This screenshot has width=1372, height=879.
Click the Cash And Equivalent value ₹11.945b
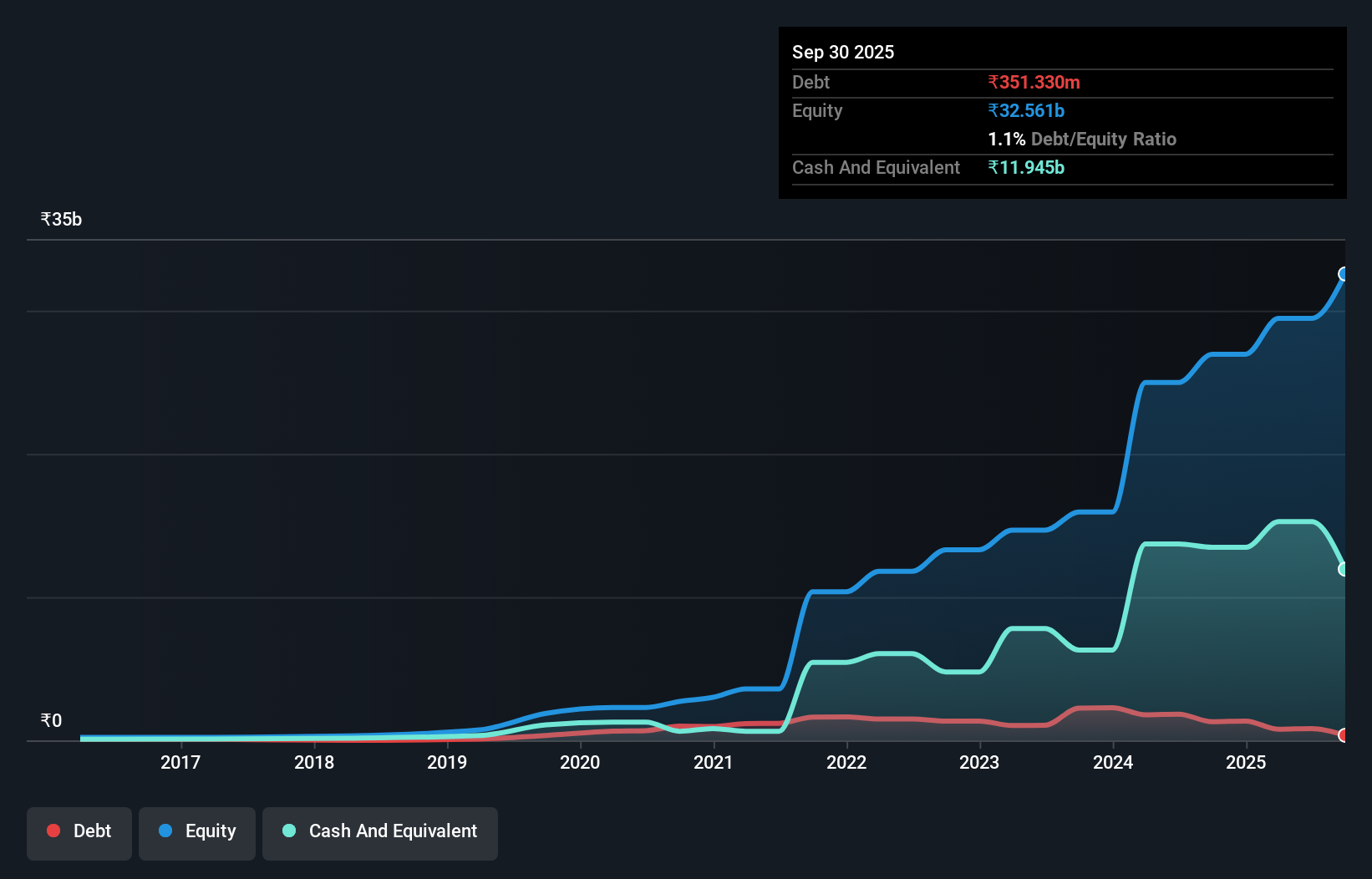pos(1027,167)
